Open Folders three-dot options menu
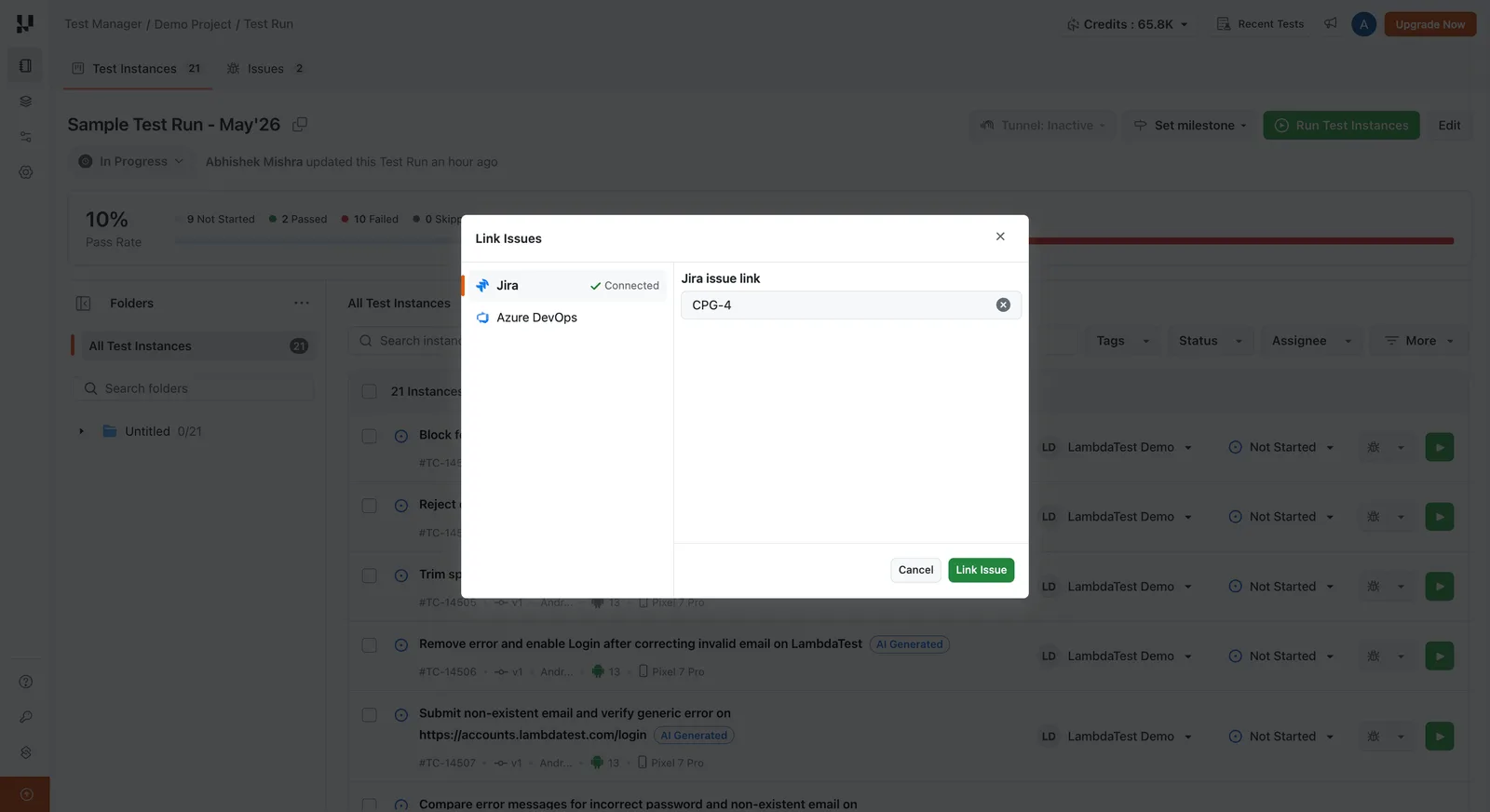 (301, 304)
